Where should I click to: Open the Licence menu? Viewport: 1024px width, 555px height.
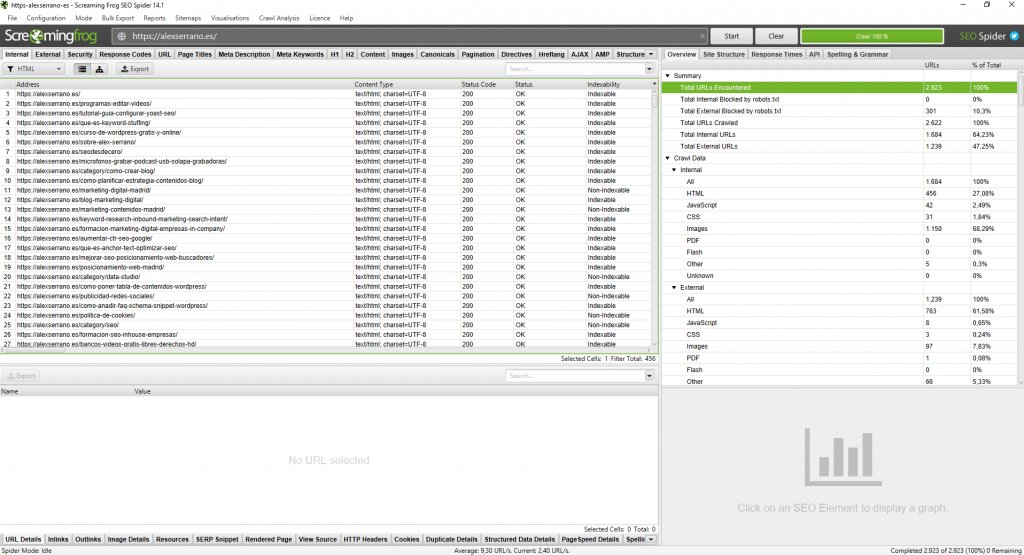[x=319, y=18]
